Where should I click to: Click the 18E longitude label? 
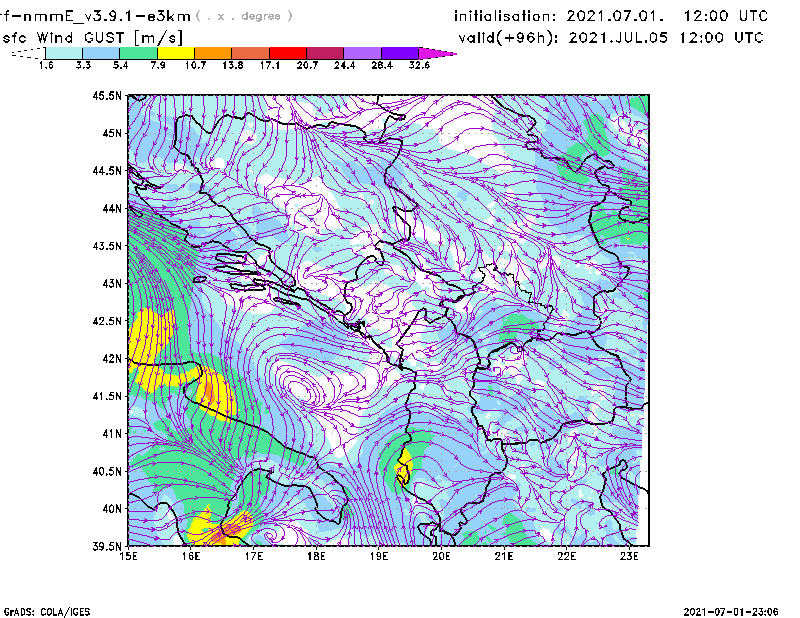coord(316,556)
